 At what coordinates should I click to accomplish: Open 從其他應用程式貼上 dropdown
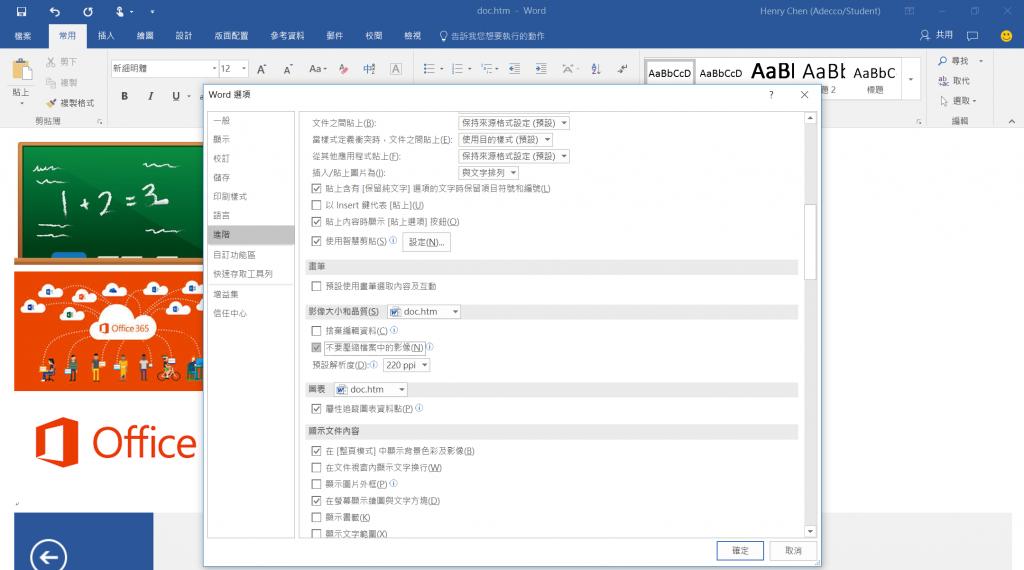(513, 156)
